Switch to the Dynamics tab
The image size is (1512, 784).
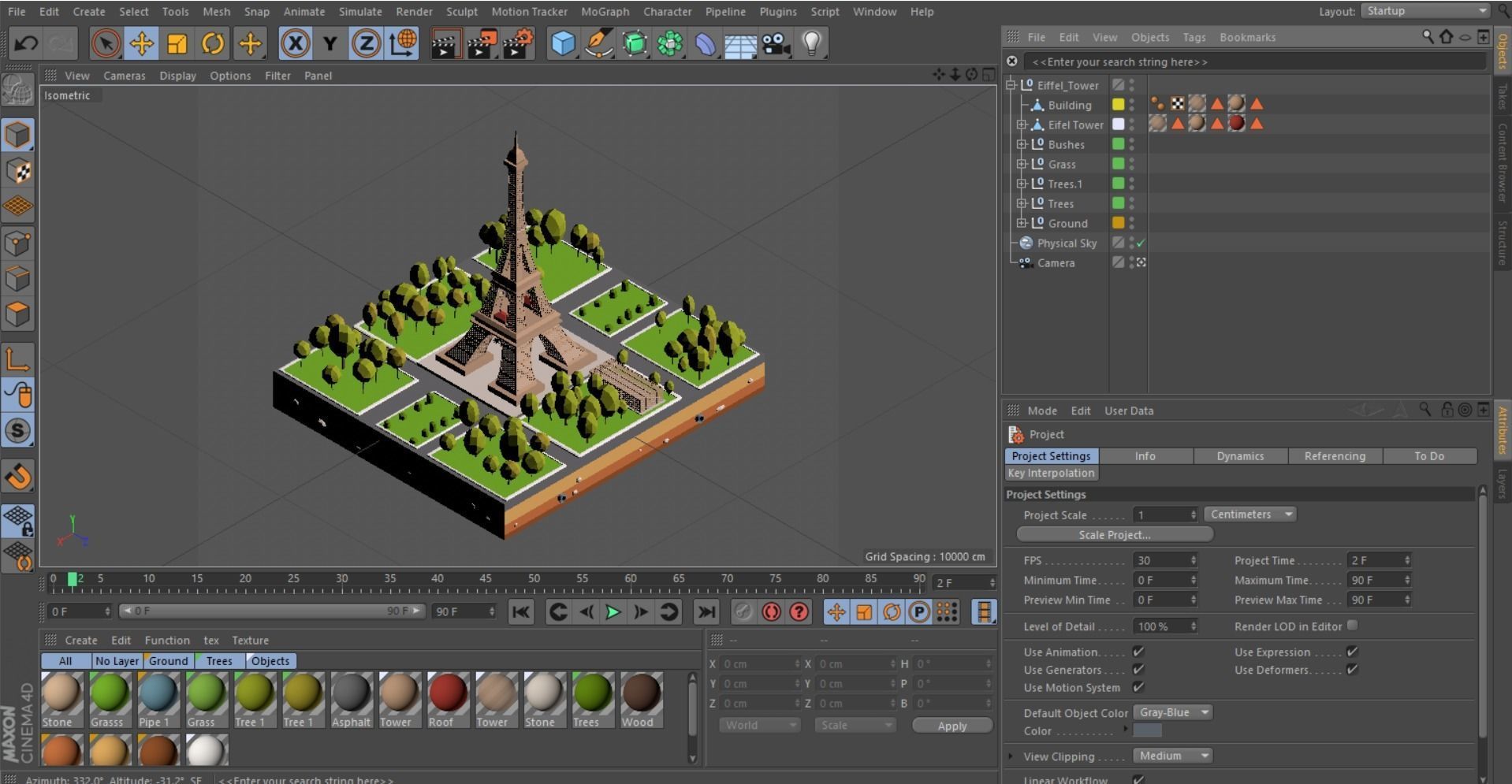click(1240, 456)
